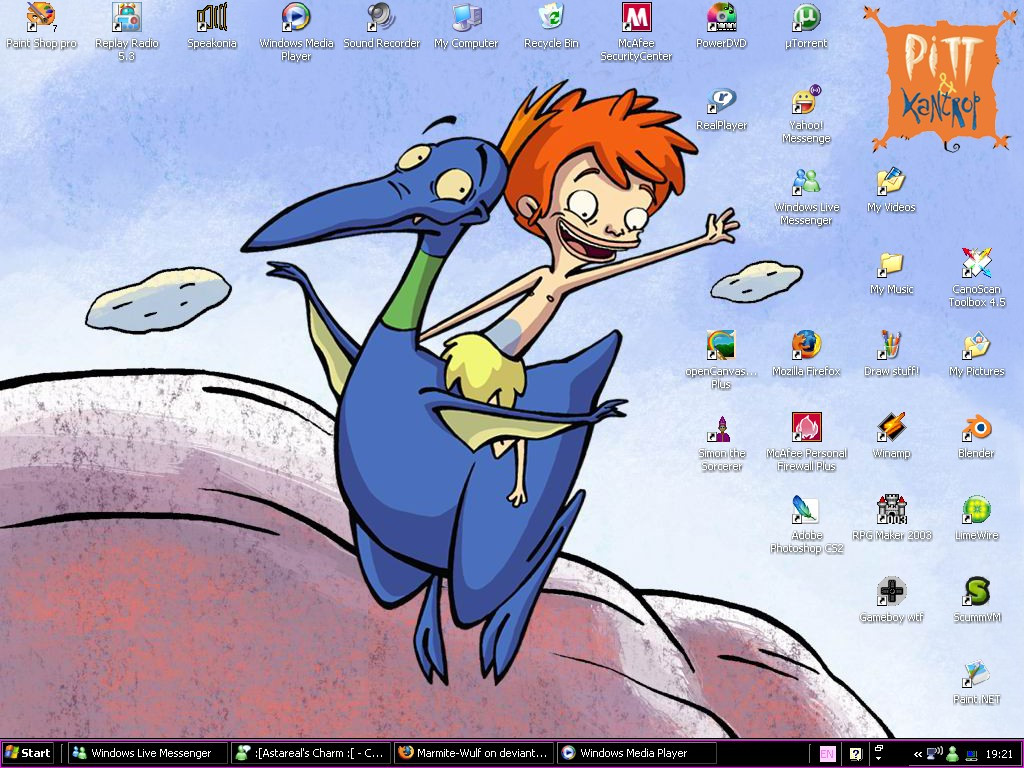The height and width of the screenshot is (768, 1024).
Task: Click the green Messenger buddy tray icon
Action: pos(953,754)
